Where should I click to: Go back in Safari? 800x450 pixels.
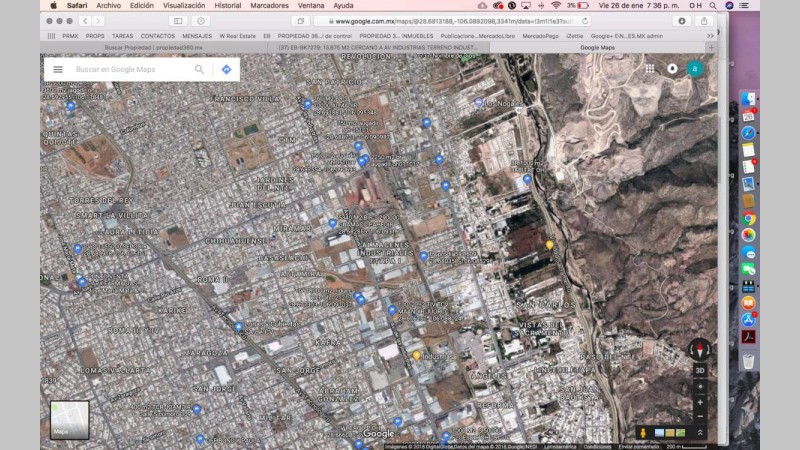[85, 21]
